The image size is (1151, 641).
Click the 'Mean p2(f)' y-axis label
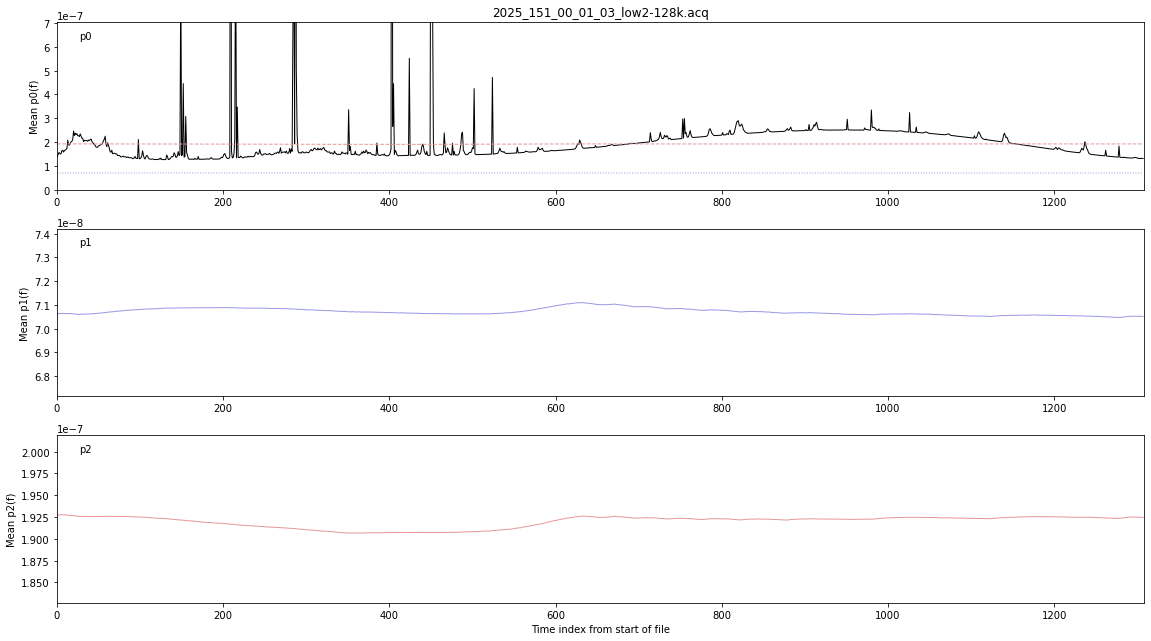tap(10, 520)
